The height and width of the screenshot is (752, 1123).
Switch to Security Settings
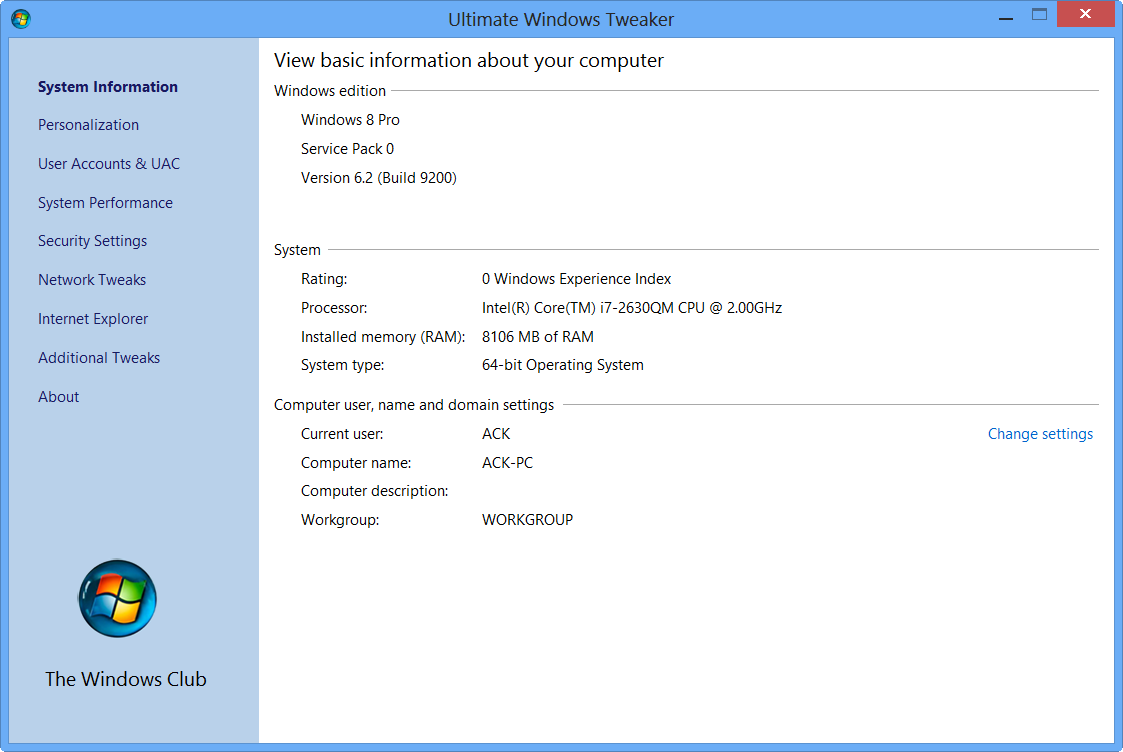[92, 241]
